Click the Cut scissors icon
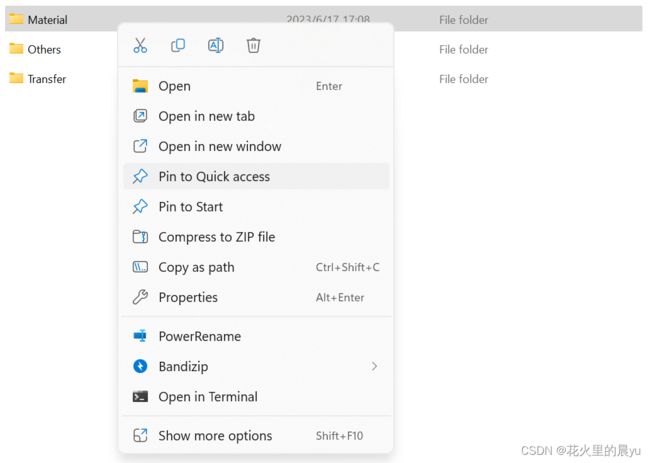The height and width of the screenshot is (463, 650). coord(140,45)
